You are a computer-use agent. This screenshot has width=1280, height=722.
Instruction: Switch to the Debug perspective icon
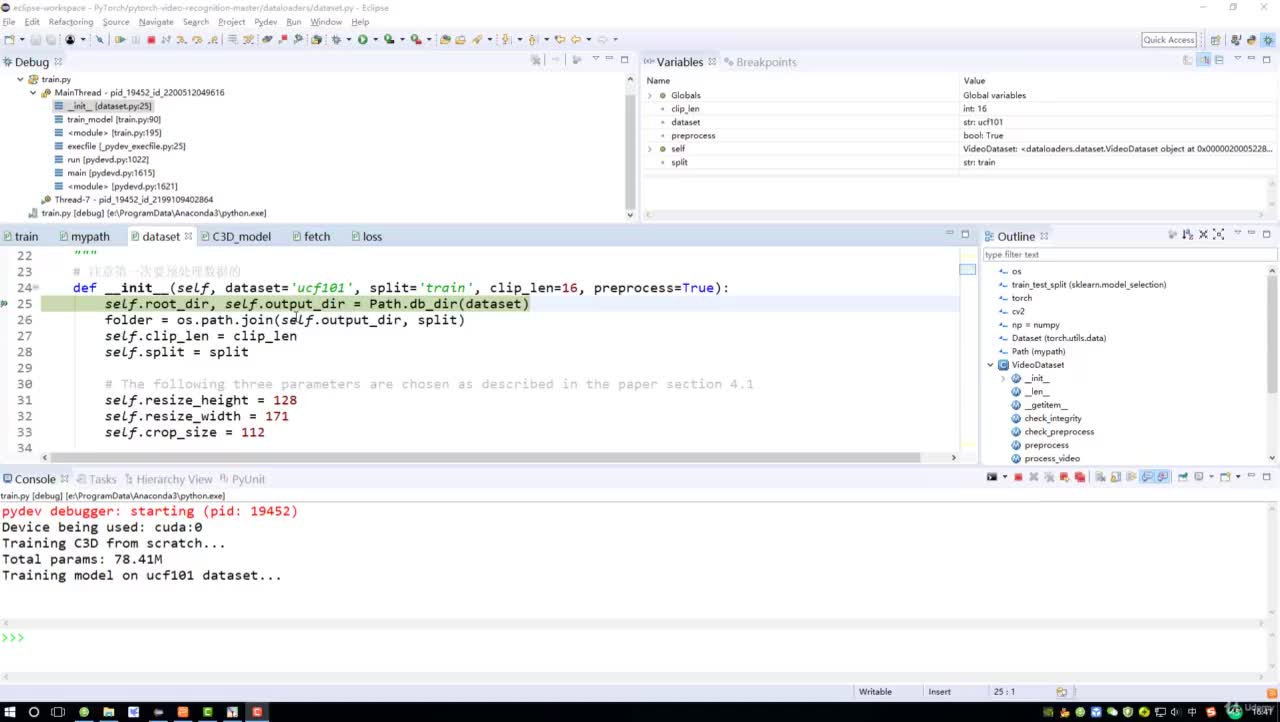(1268, 40)
